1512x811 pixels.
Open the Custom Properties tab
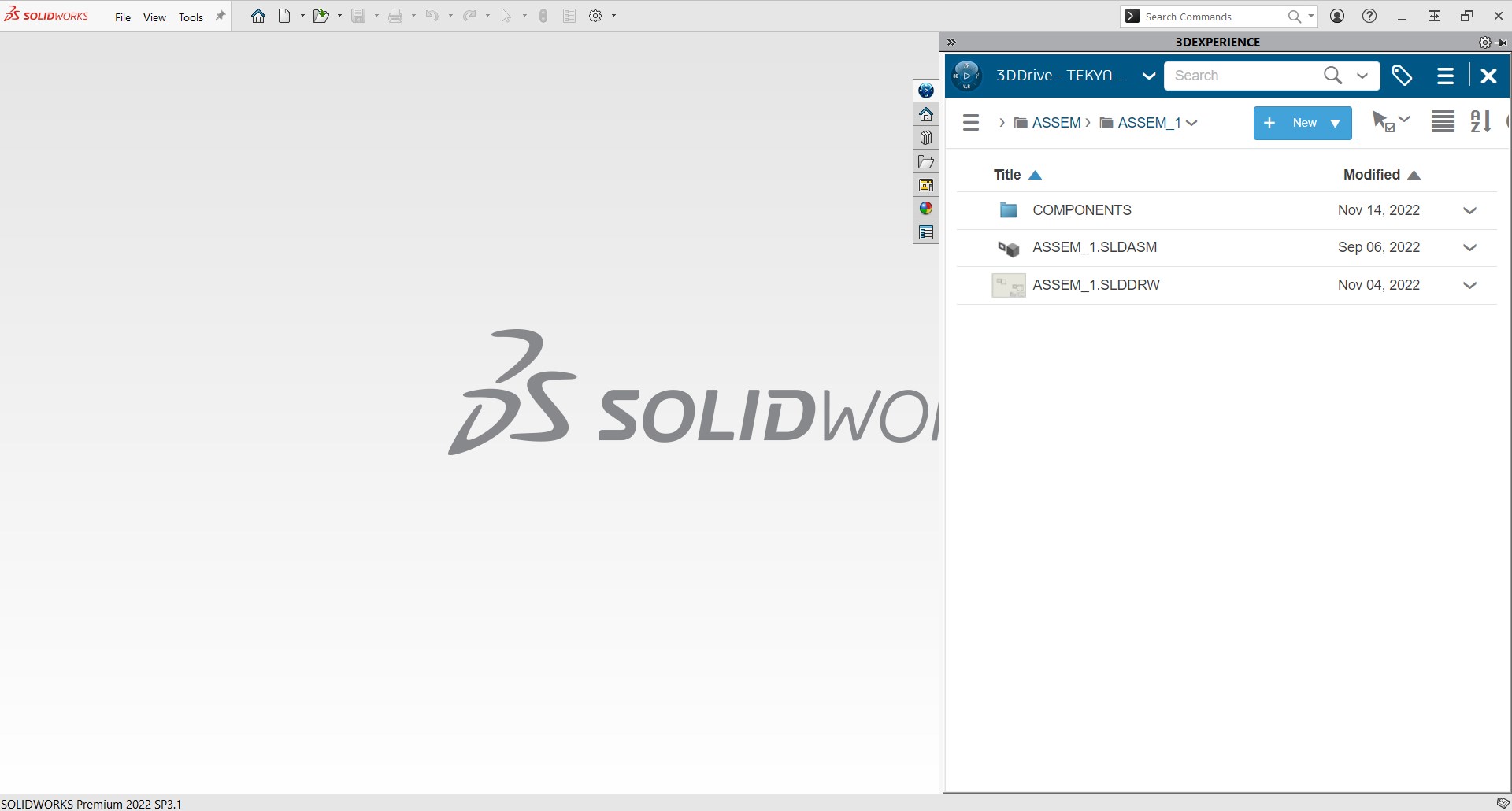[926, 232]
